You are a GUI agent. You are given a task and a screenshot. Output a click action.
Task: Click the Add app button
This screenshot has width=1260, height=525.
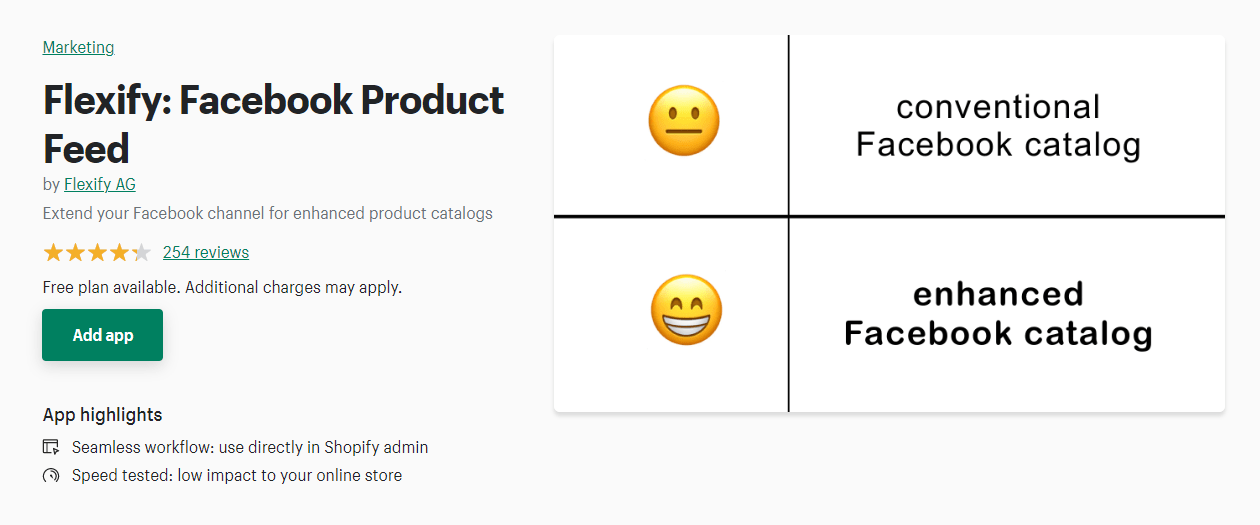point(102,335)
